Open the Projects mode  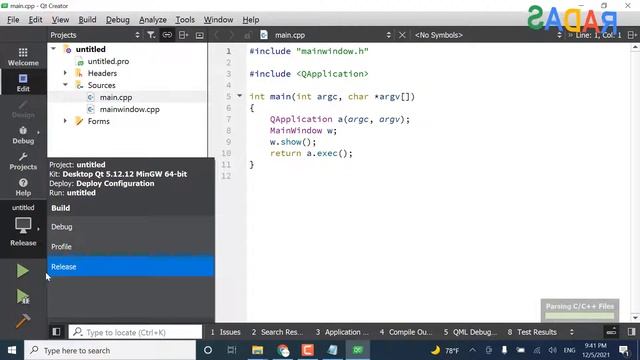(23, 161)
